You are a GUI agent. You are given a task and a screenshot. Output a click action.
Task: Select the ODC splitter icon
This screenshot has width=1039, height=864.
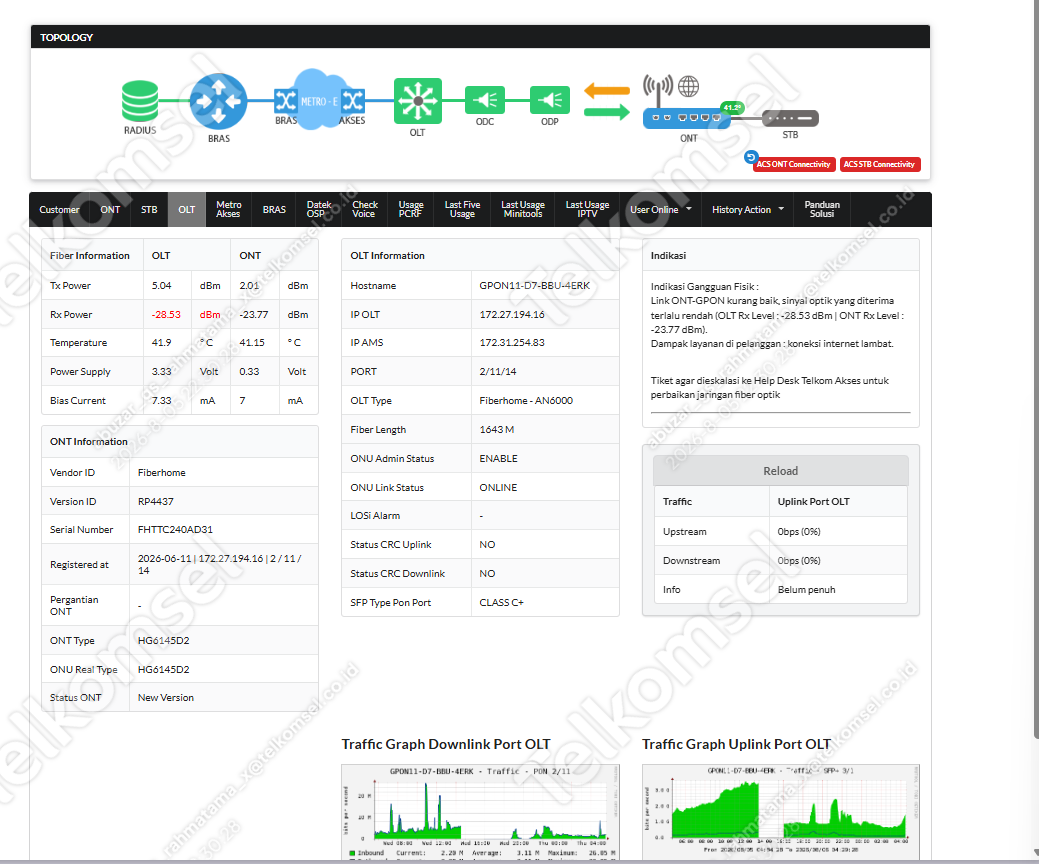pos(485,101)
